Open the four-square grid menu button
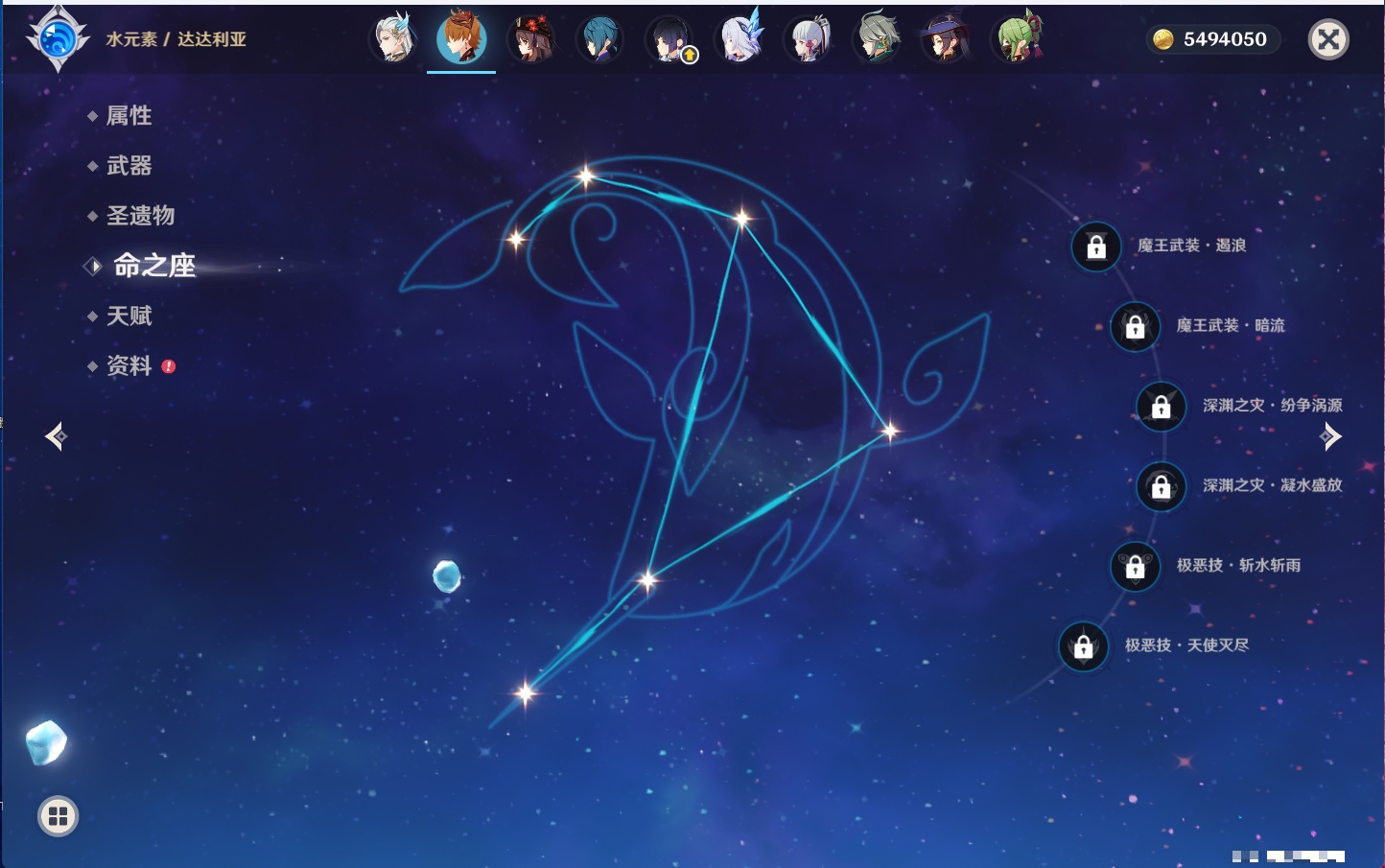 [58, 816]
